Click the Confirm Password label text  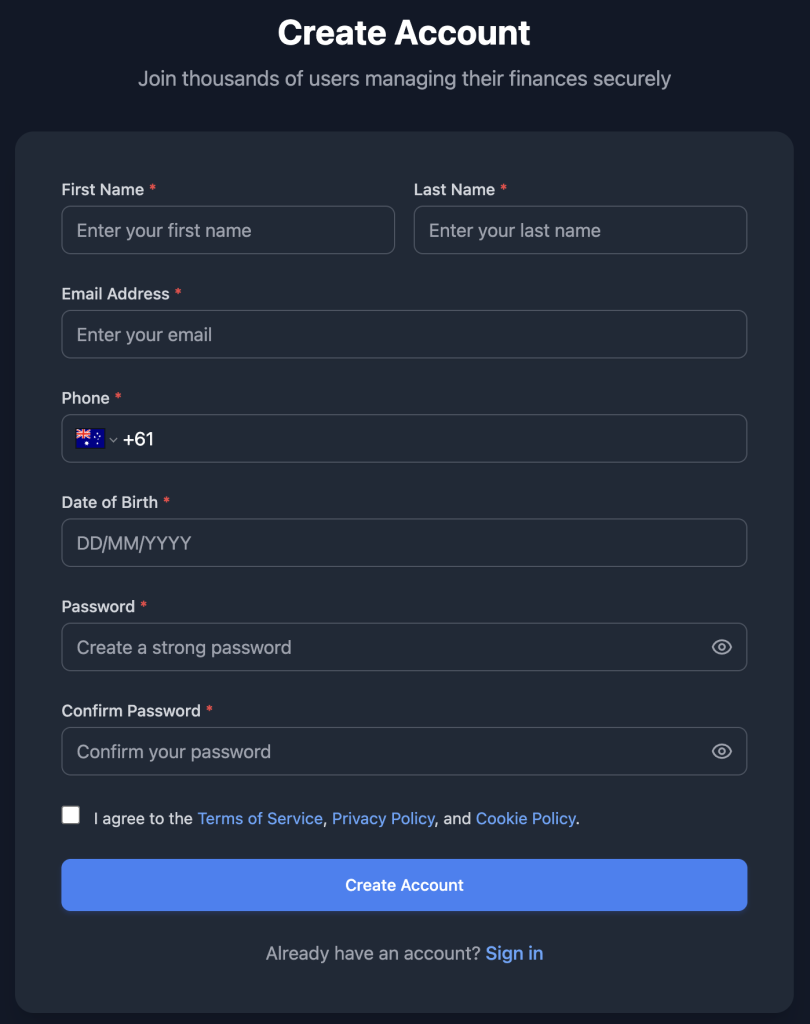131,711
